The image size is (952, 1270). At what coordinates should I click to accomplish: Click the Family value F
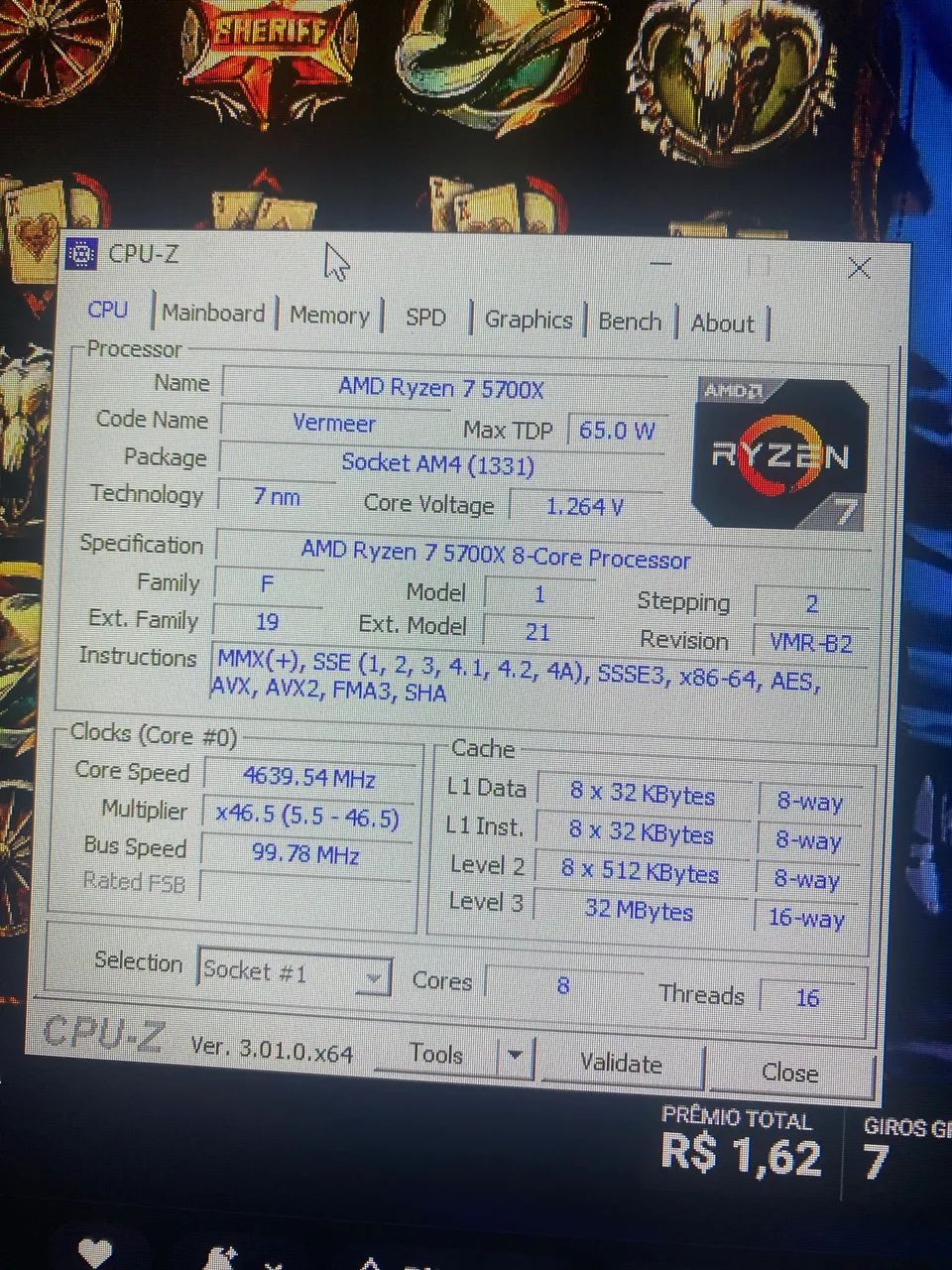click(x=268, y=584)
